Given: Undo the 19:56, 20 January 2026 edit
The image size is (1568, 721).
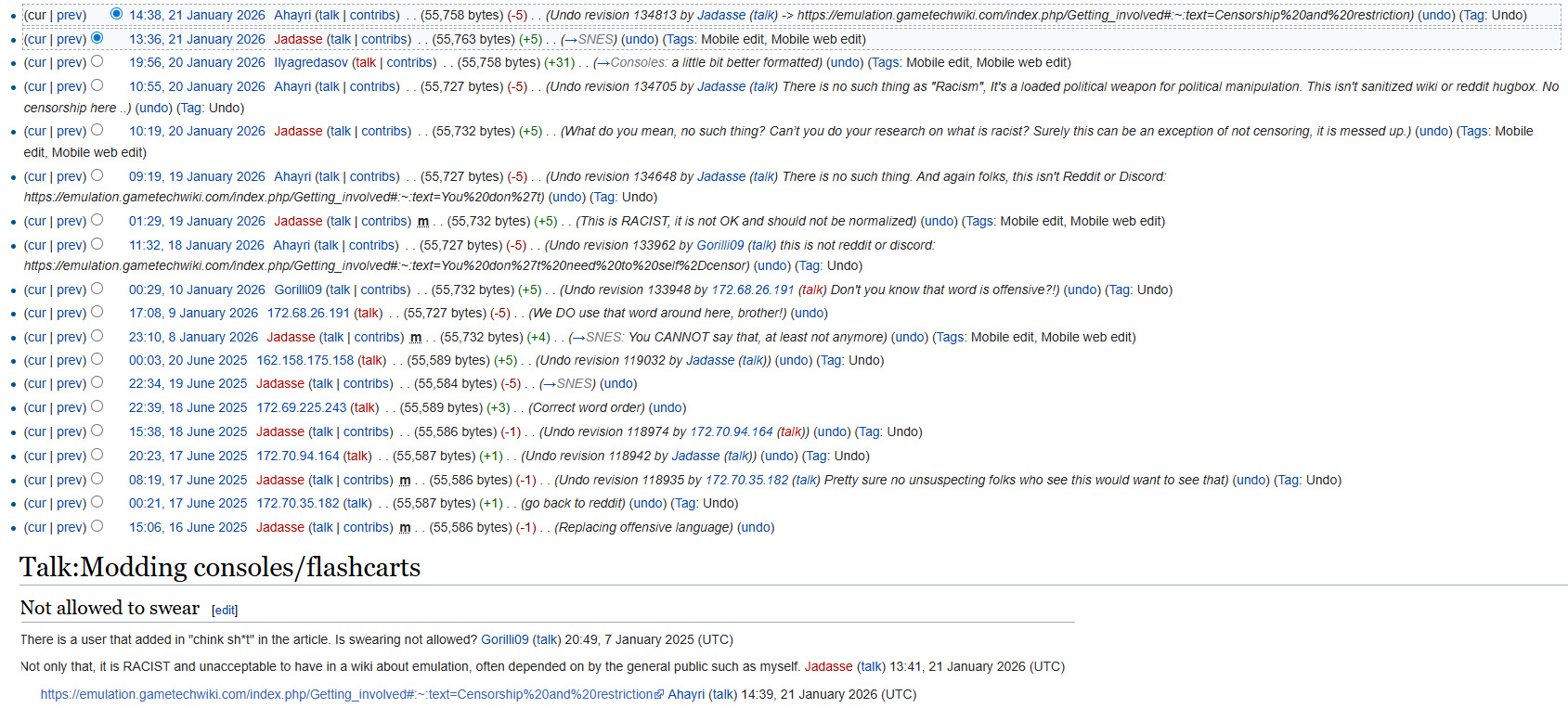Looking at the screenshot, I should coord(845,62).
